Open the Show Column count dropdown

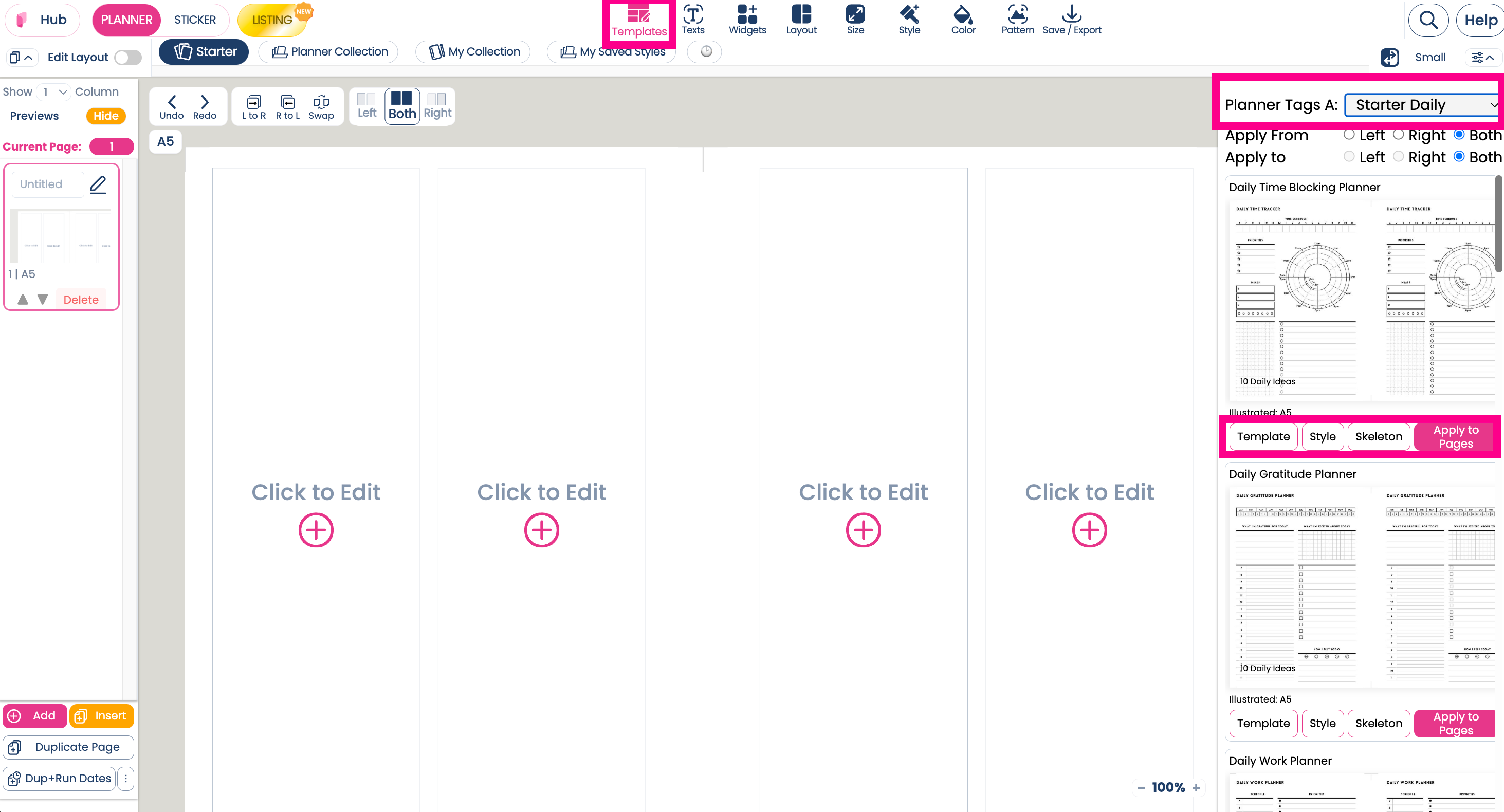click(52, 91)
